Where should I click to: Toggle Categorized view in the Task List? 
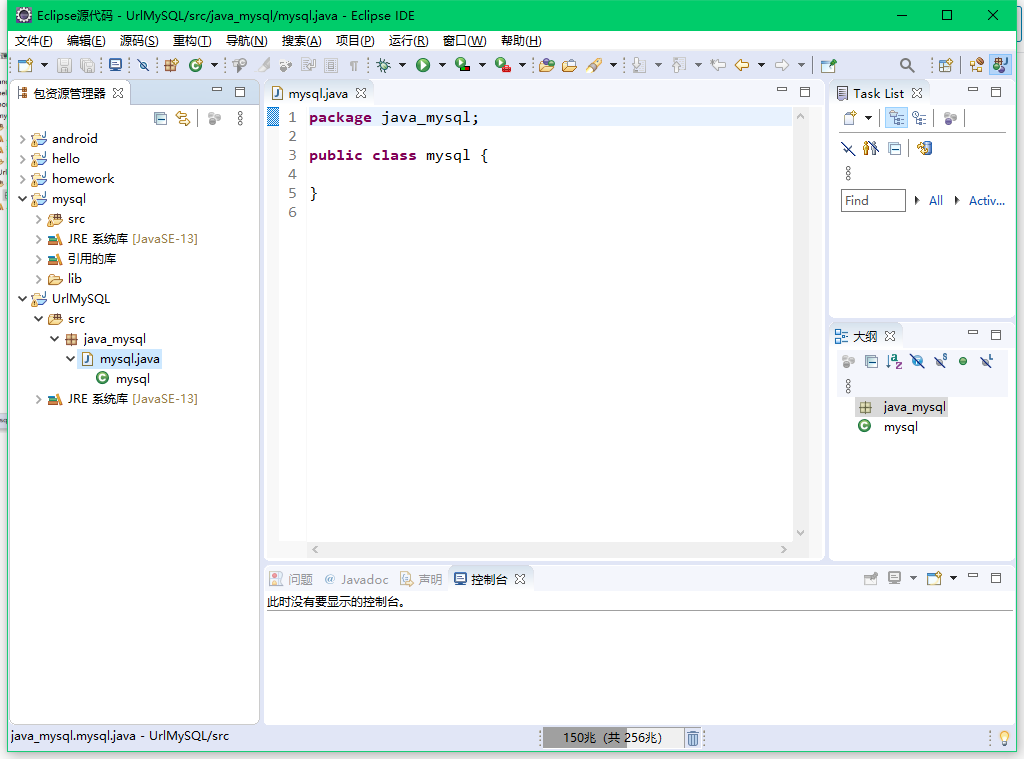click(x=896, y=118)
